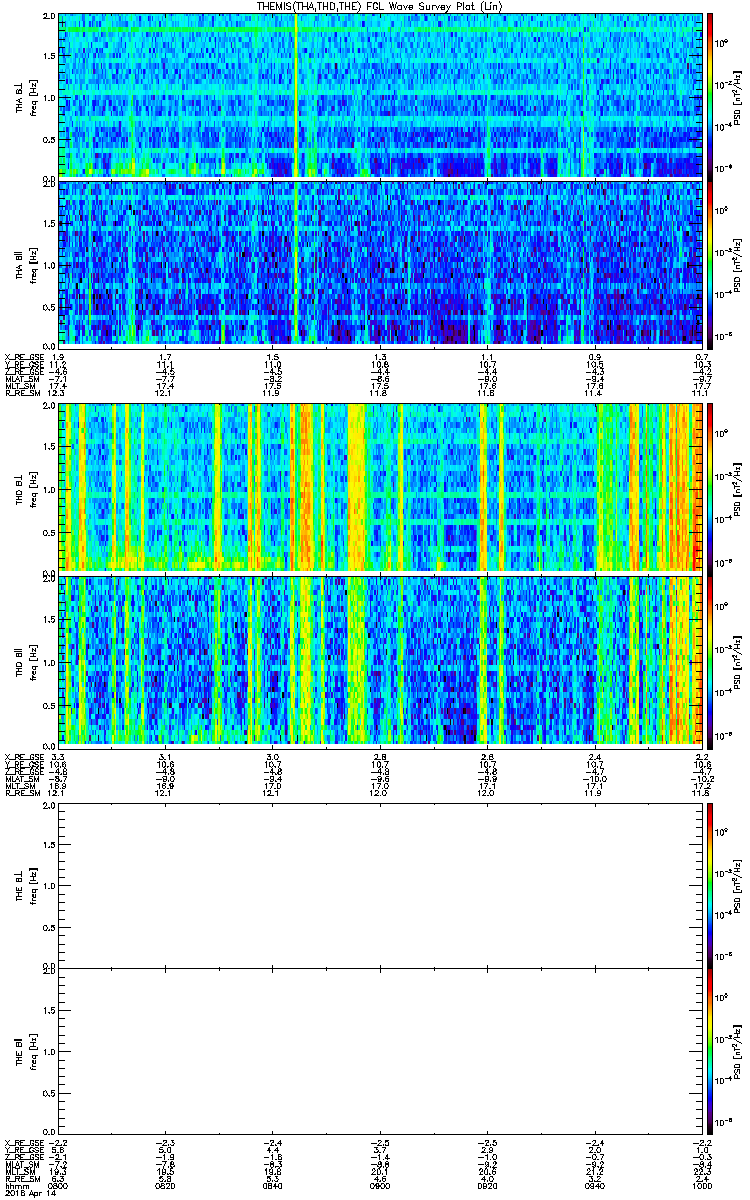The image size is (750, 1200).
Task: Click the THE B∥ PSD color bar
Action: click(x=710, y=1050)
